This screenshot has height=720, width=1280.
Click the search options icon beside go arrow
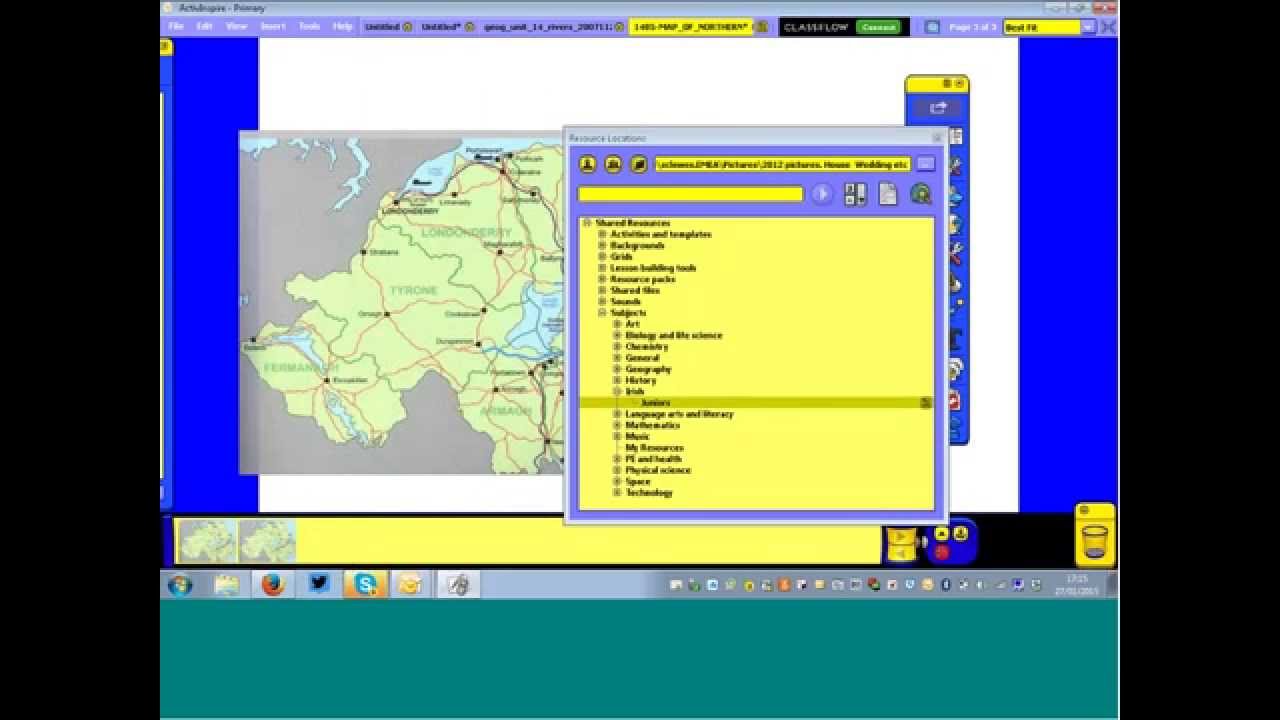click(x=855, y=194)
